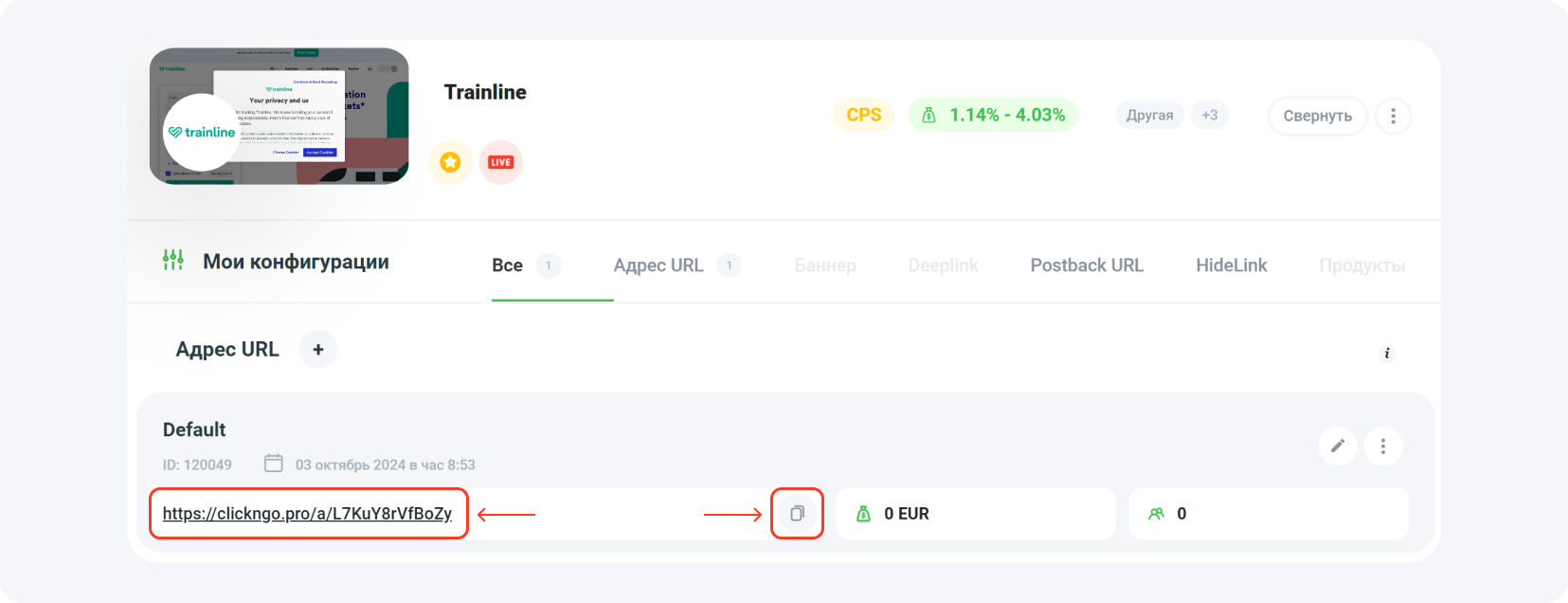Screen dimensions: 1568x603
Task: Click the info icon
Action: [x=1387, y=354]
